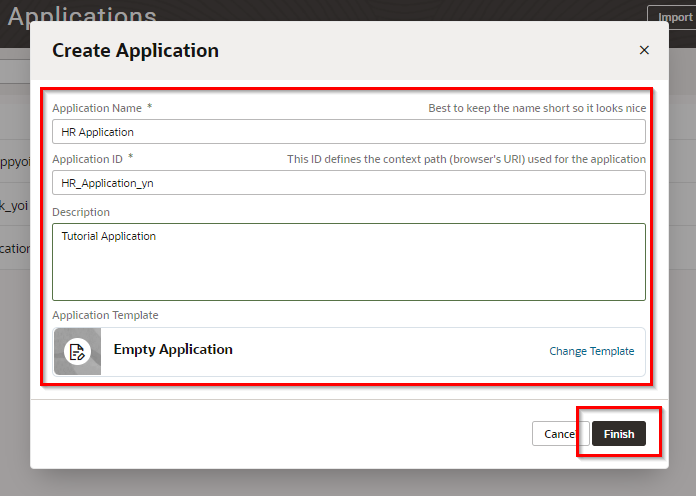Click the Create Application dialog heading

click(x=135, y=50)
